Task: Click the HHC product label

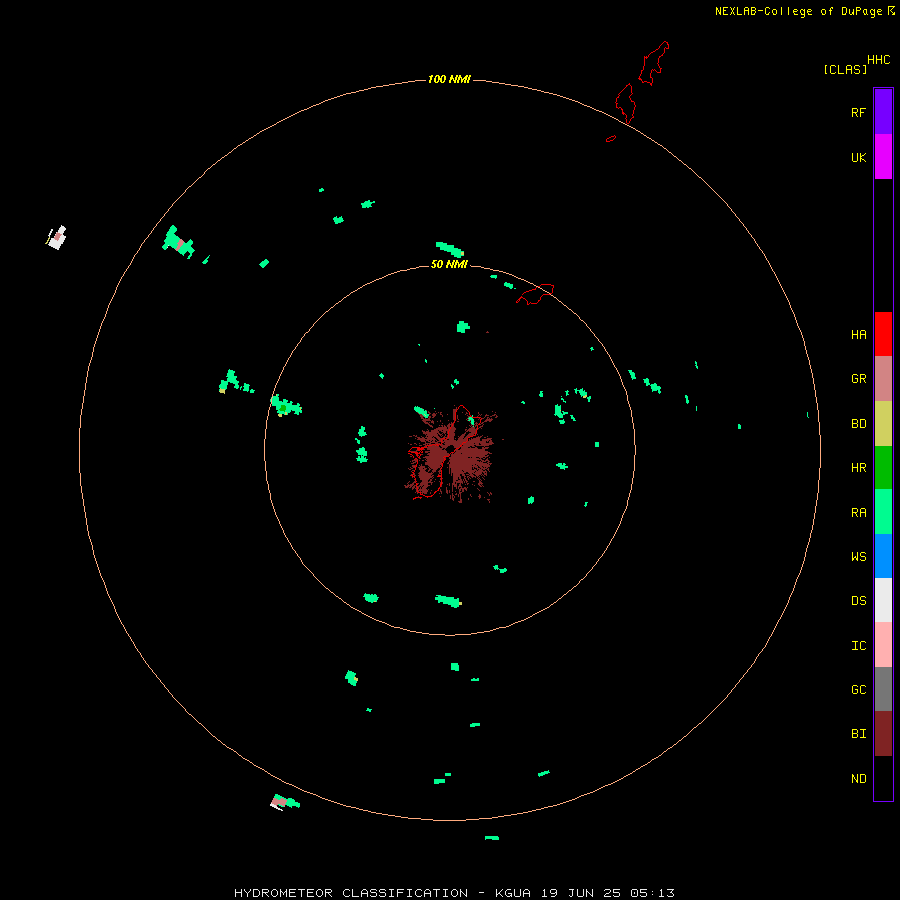Action: click(878, 60)
